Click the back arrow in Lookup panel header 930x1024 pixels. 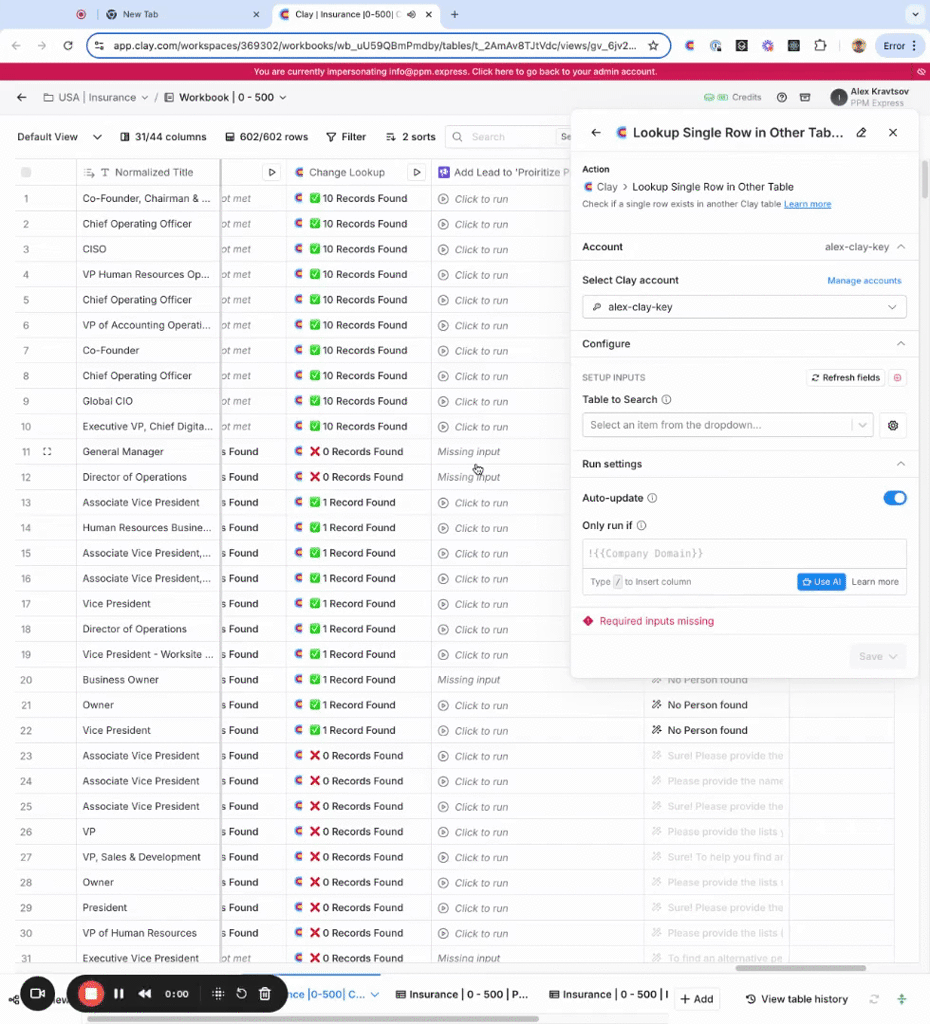click(x=596, y=132)
